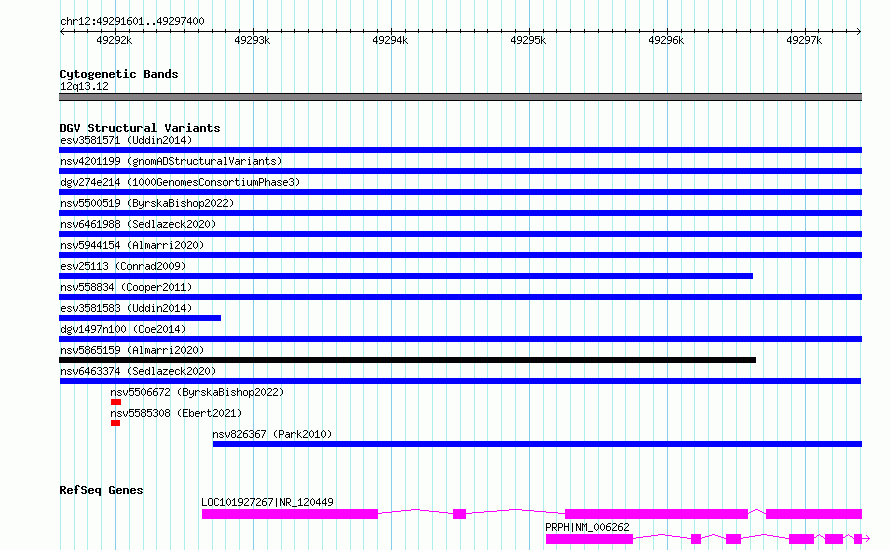Select the blue nsv826367 variant bar
Image resolution: width=890 pixels, height=550 pixels.
(538, 444)
